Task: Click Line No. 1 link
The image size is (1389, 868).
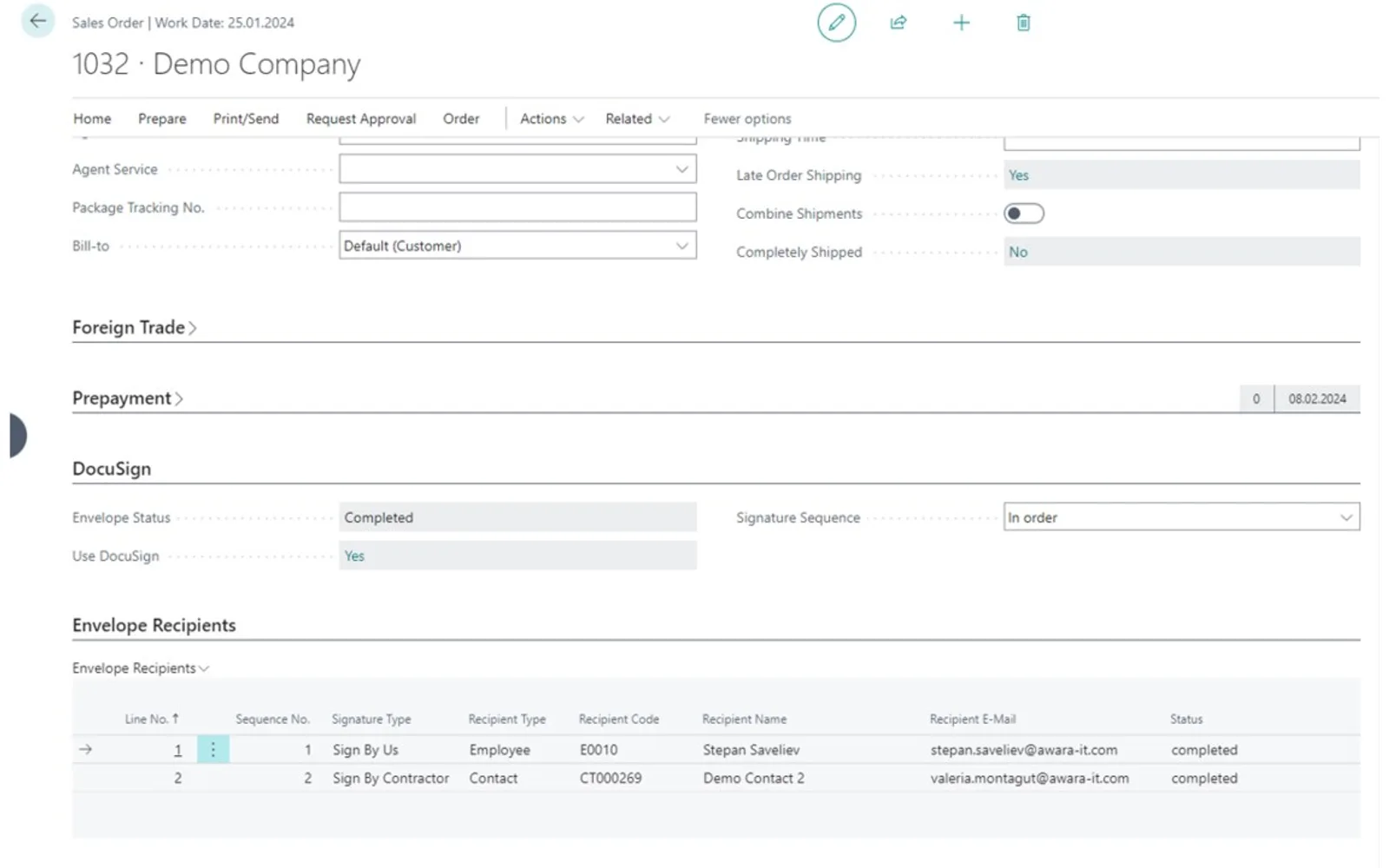Action: point(178,750)
